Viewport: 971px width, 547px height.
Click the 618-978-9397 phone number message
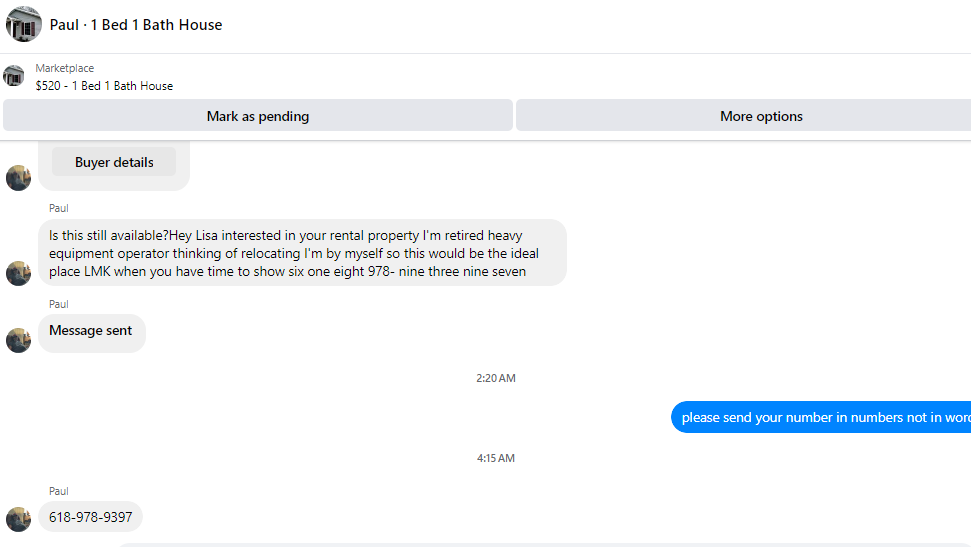tap(90, 517)
